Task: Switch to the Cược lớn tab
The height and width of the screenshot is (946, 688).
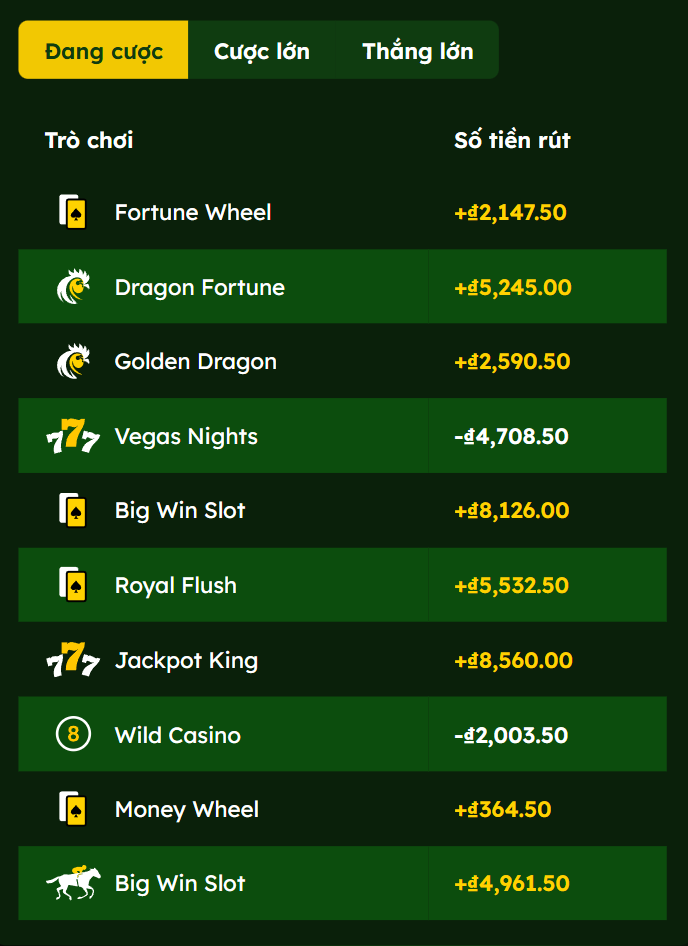Action: coord(262,51)
